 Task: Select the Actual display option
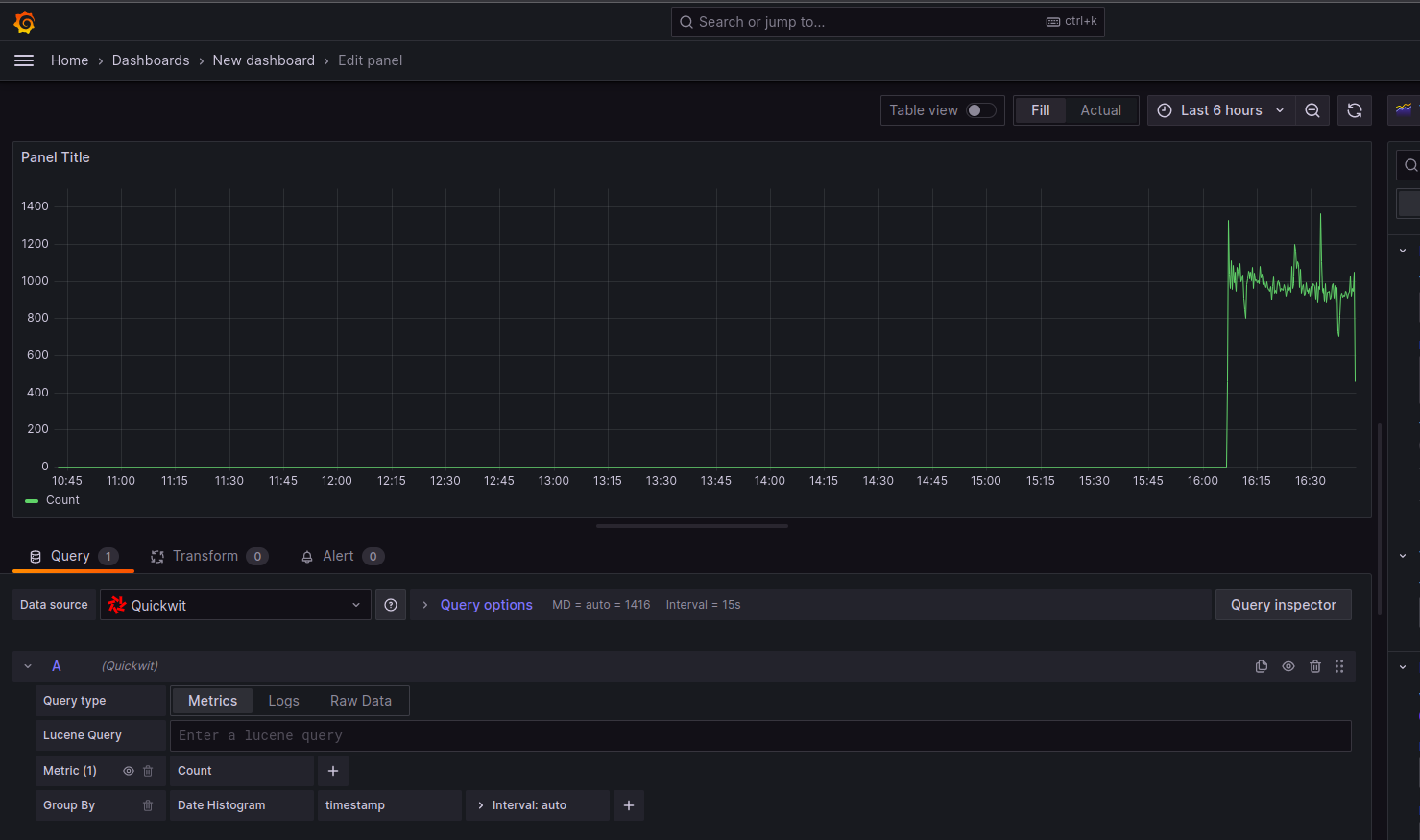click(x=1100, y=110)
